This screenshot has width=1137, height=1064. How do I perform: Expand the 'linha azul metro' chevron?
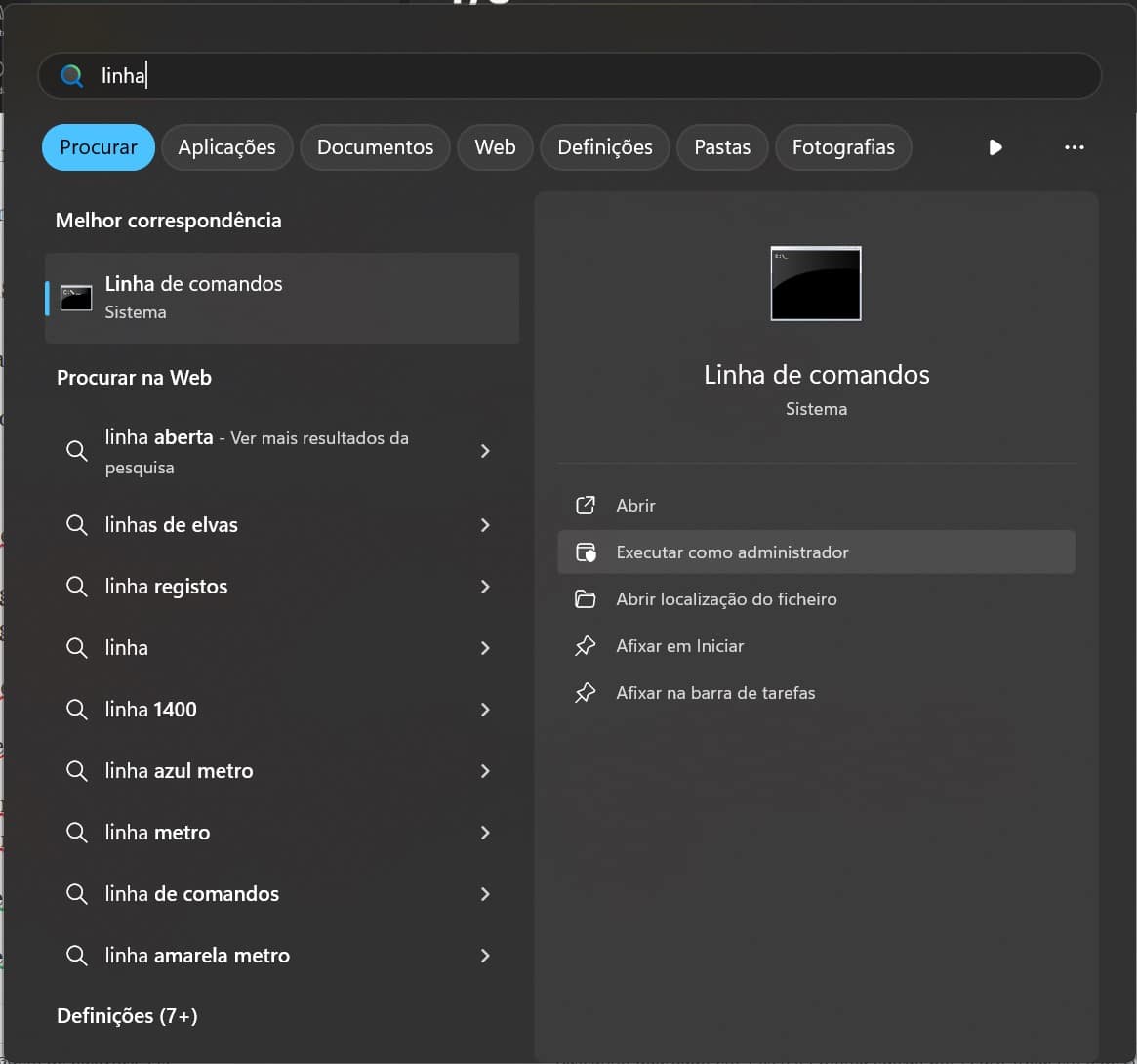click(x=485, y=771)
